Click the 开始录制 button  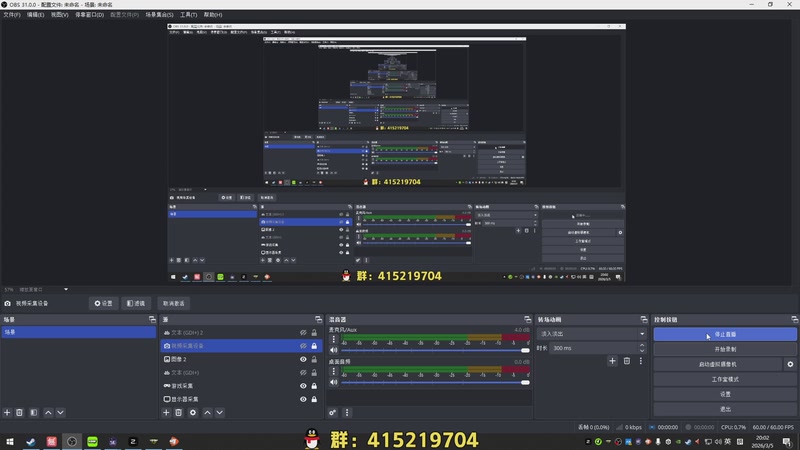725,349
